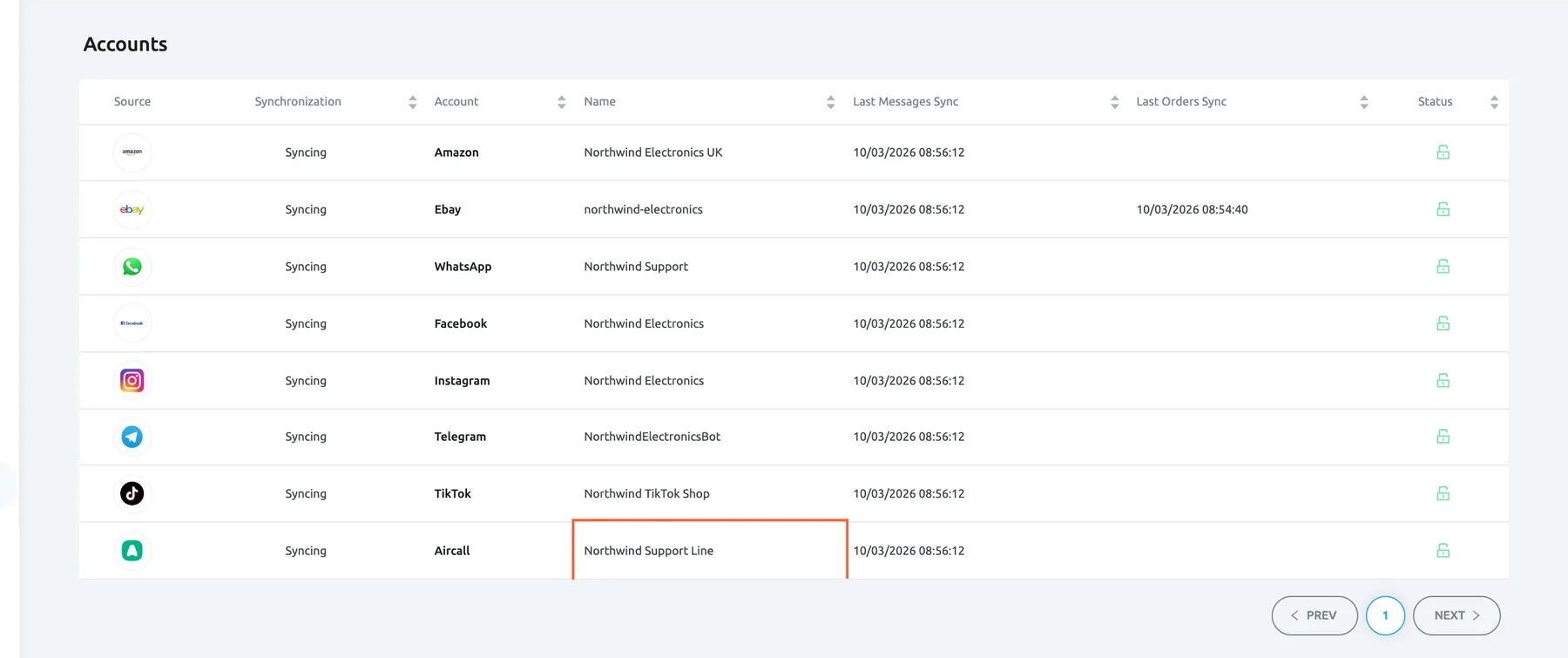Click the orders sync time '10/03/2026 08:54:40'
This screenshot has width=1568, height=658.
(1192, 209)
